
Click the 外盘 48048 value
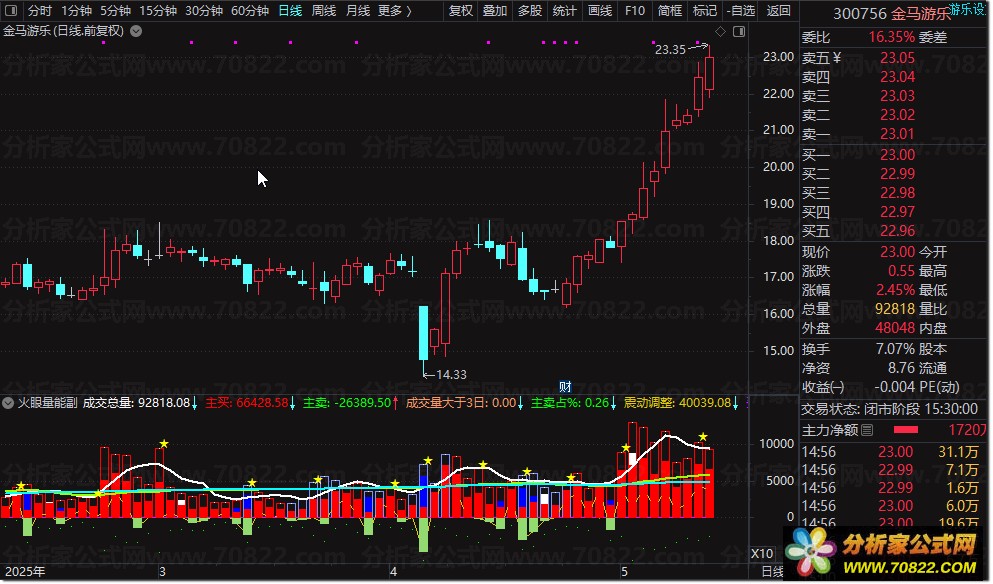[895, 328]
